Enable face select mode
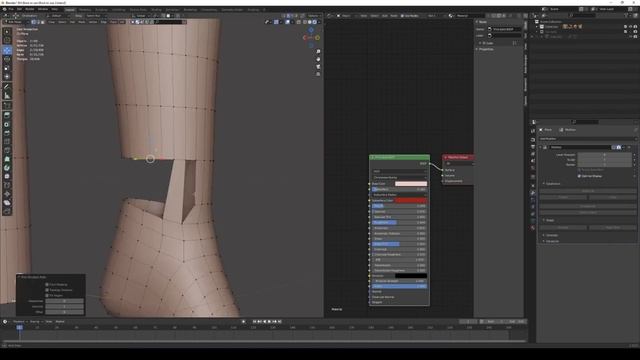 click(x=42, y=22)
